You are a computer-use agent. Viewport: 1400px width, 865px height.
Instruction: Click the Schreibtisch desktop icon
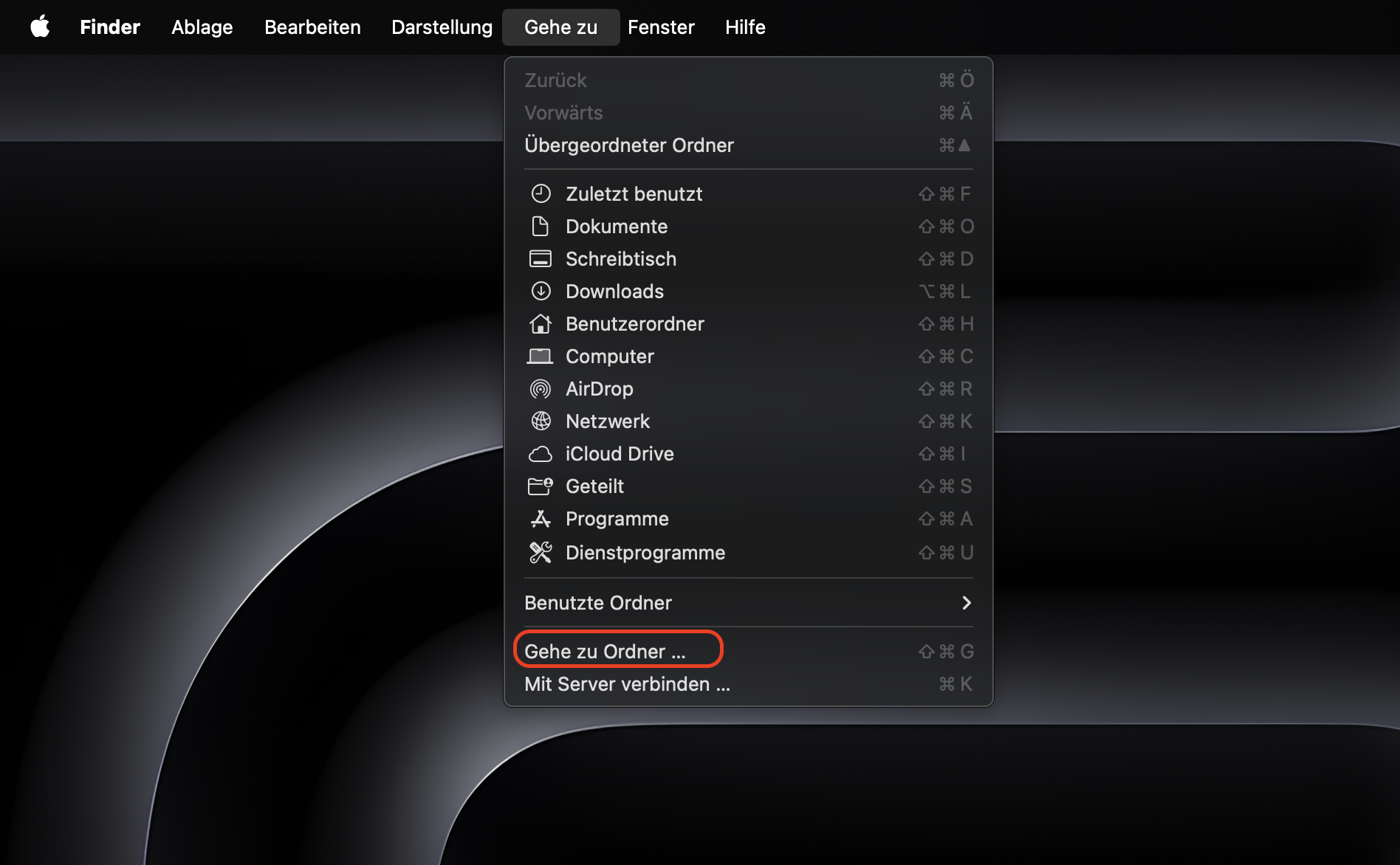pyautogui.click(x=541, y=258)
